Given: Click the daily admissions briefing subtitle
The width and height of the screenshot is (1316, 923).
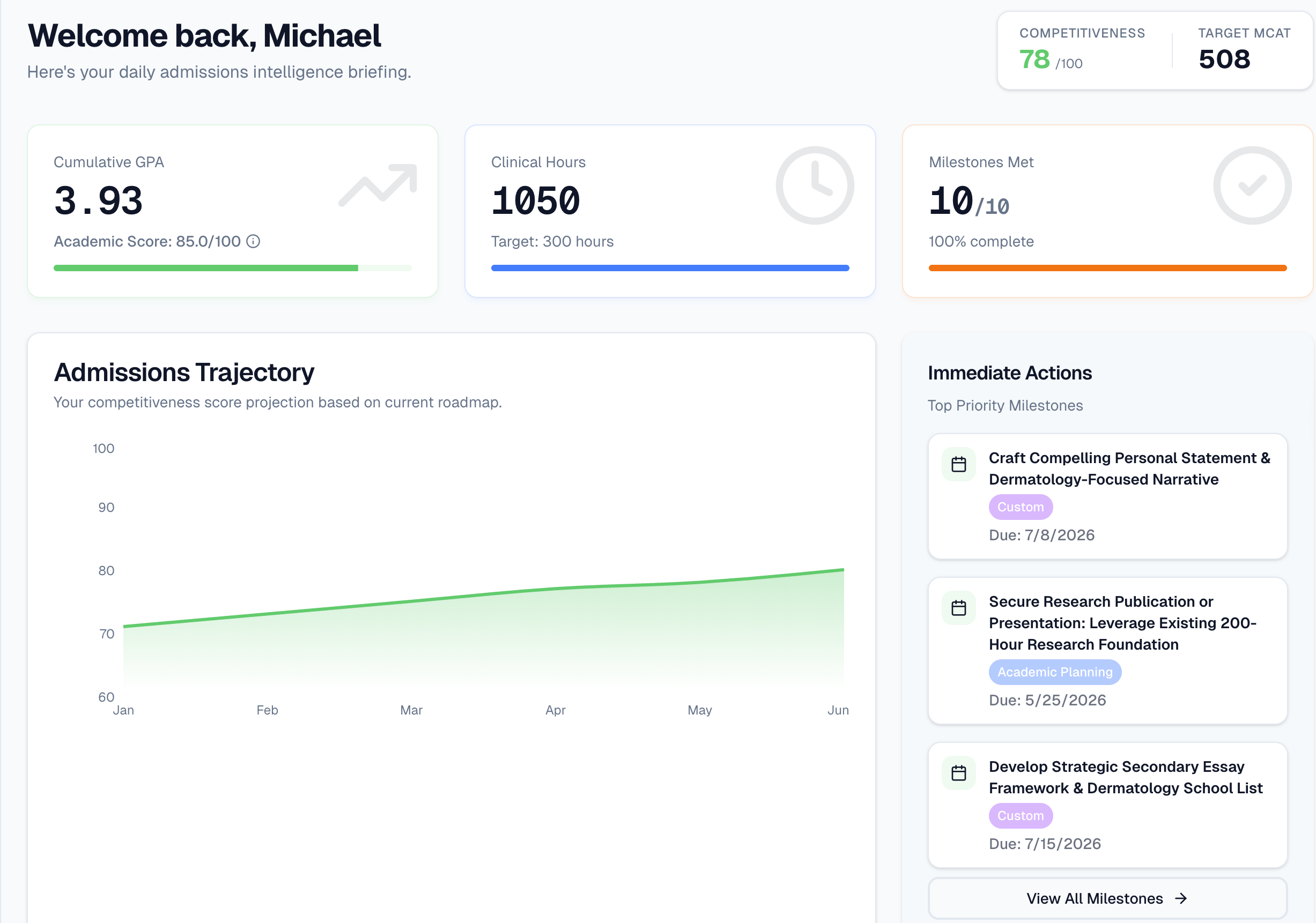Looking at the screenshot, I should (219, 72).
